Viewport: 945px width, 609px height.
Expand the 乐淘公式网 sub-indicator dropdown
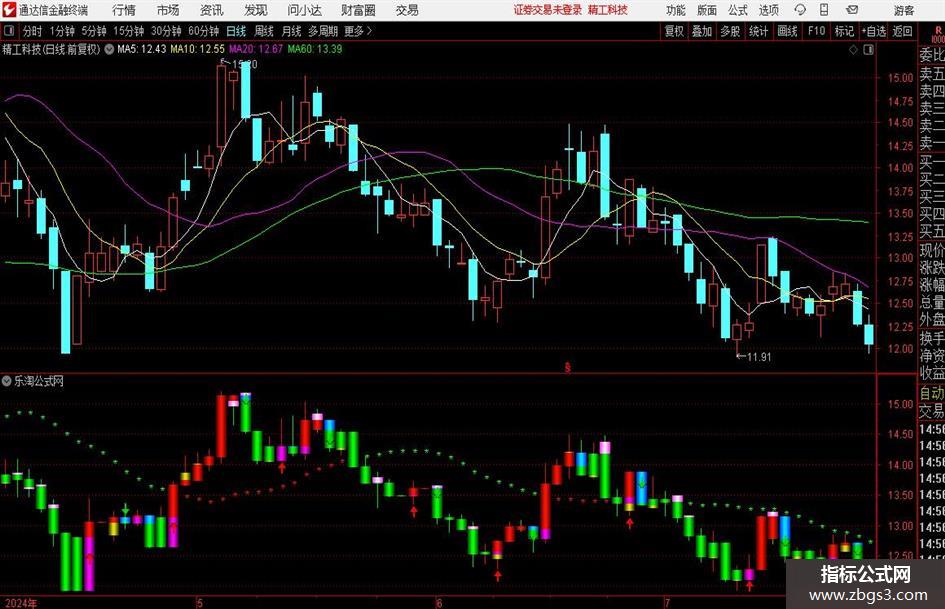(x=7, y=381)
